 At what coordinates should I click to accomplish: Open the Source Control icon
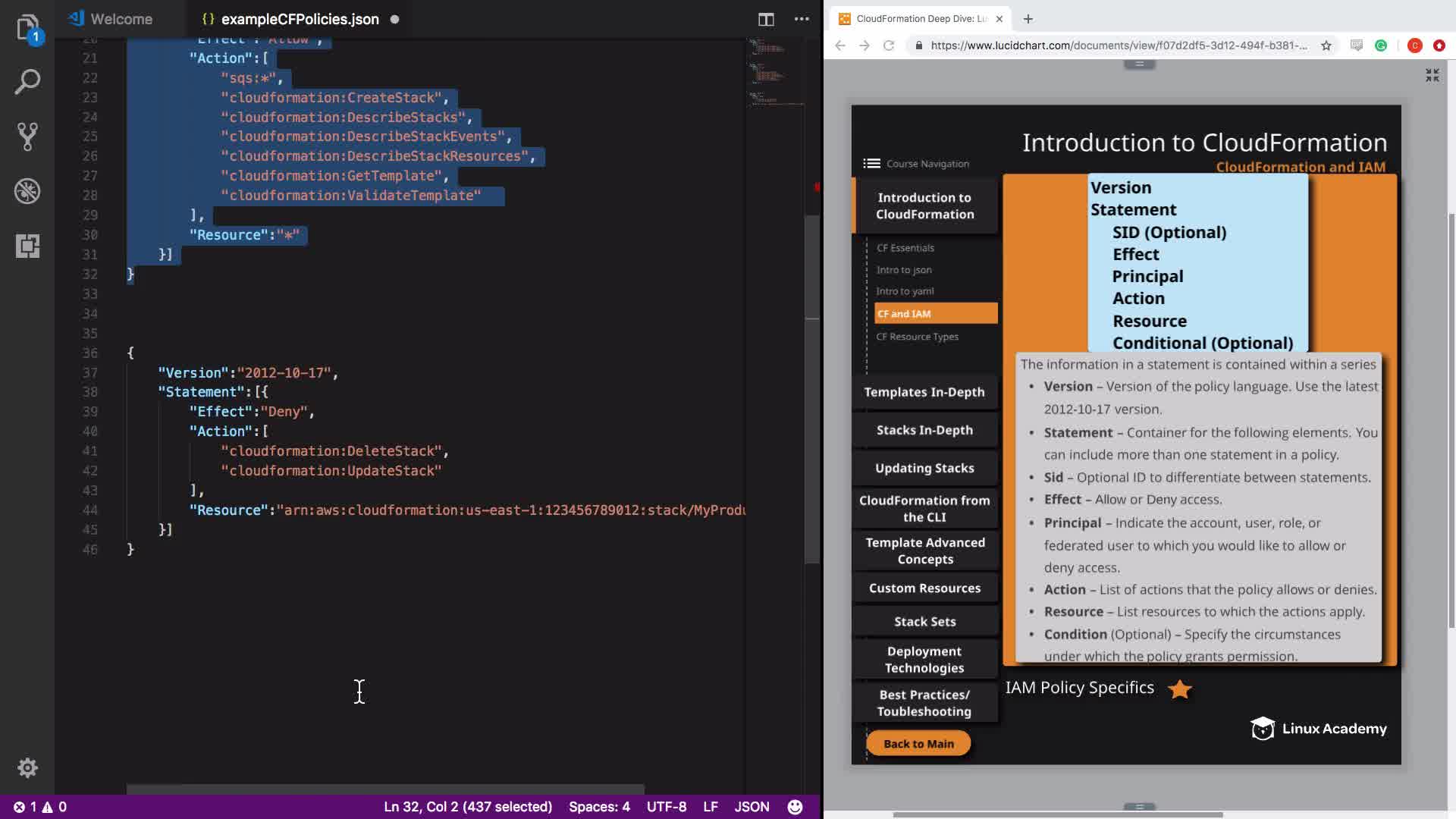(x=27, y=136)
